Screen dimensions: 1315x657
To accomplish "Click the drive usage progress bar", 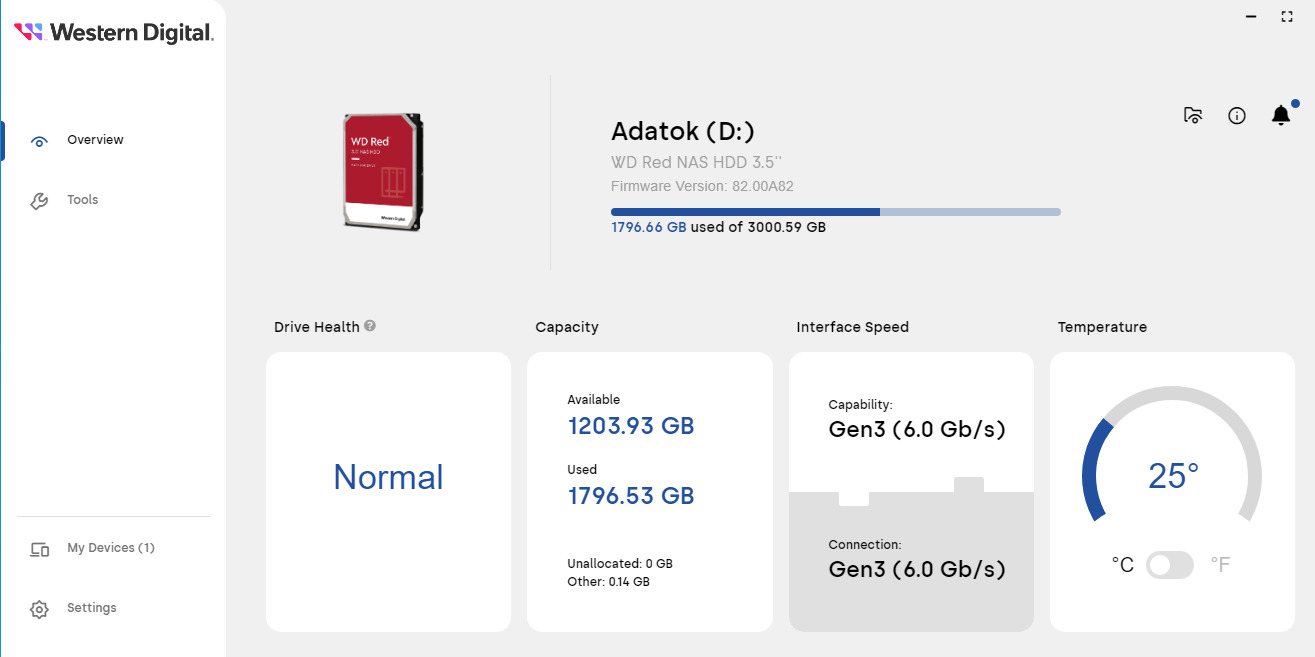I will click(x=835, y=212).
